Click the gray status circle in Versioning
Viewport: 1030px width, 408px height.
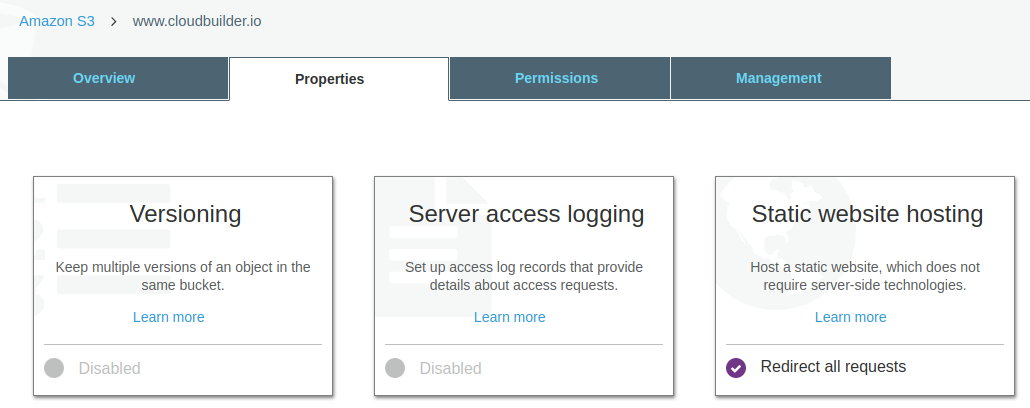point(54,368)
